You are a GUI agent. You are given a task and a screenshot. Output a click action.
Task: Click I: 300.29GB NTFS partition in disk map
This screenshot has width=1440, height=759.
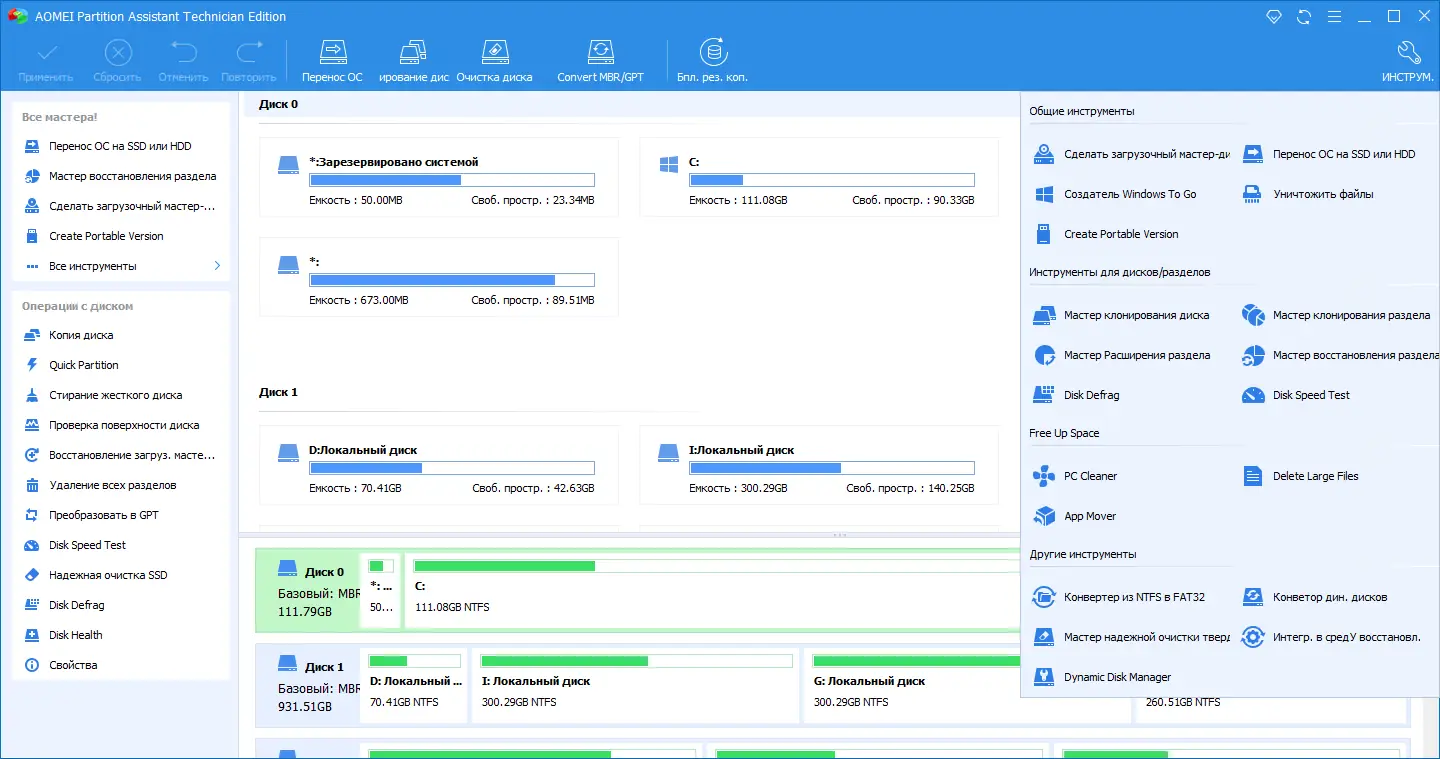pos(636,685)
